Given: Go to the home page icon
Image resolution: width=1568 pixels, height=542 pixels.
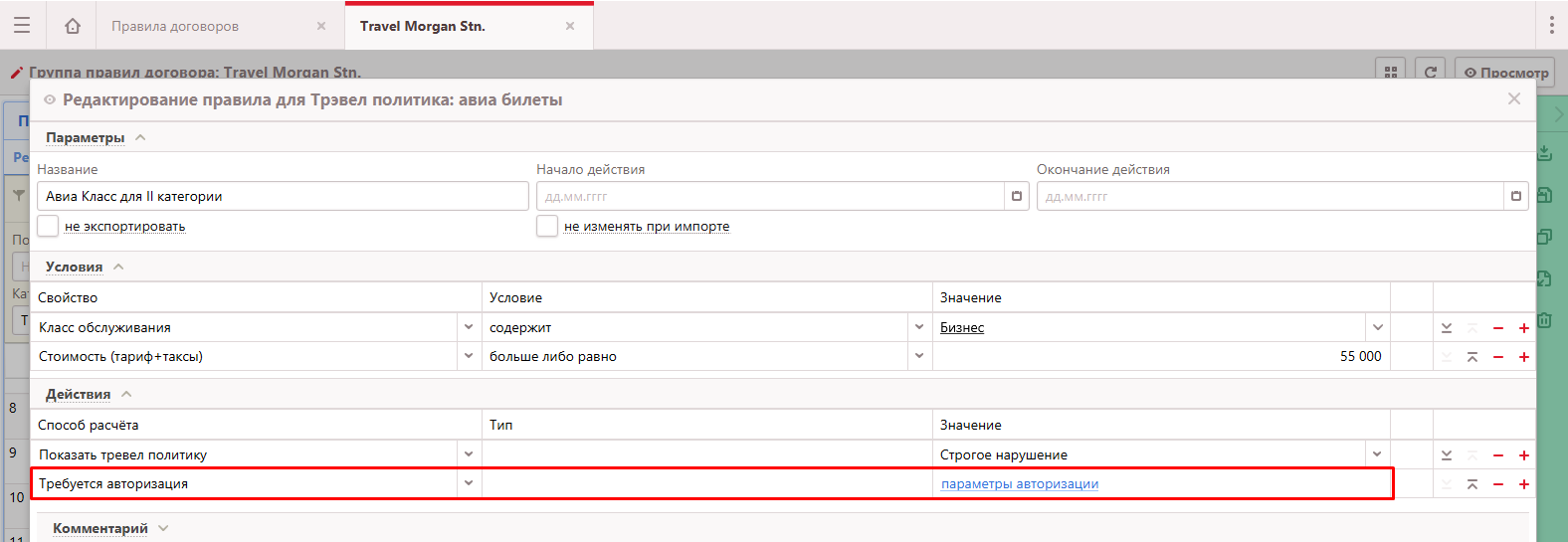Looking at the screenshot, I should tap(73, 26).
